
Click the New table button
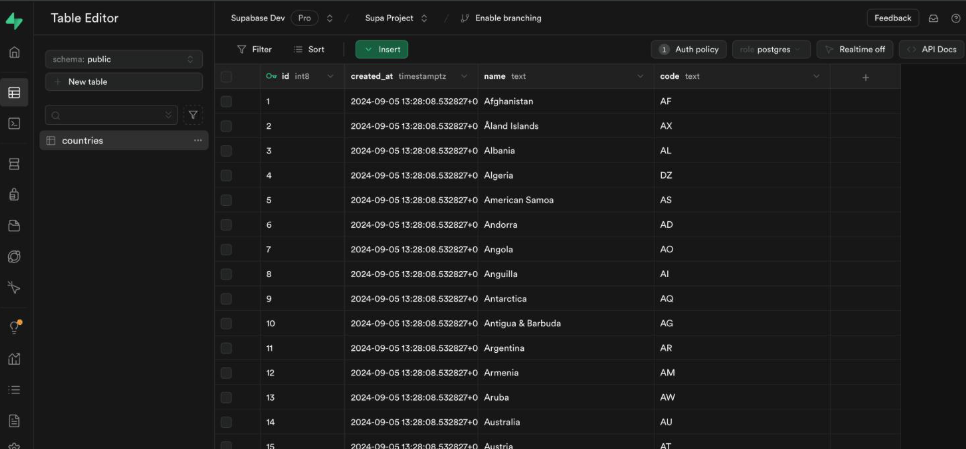(124, 81)
